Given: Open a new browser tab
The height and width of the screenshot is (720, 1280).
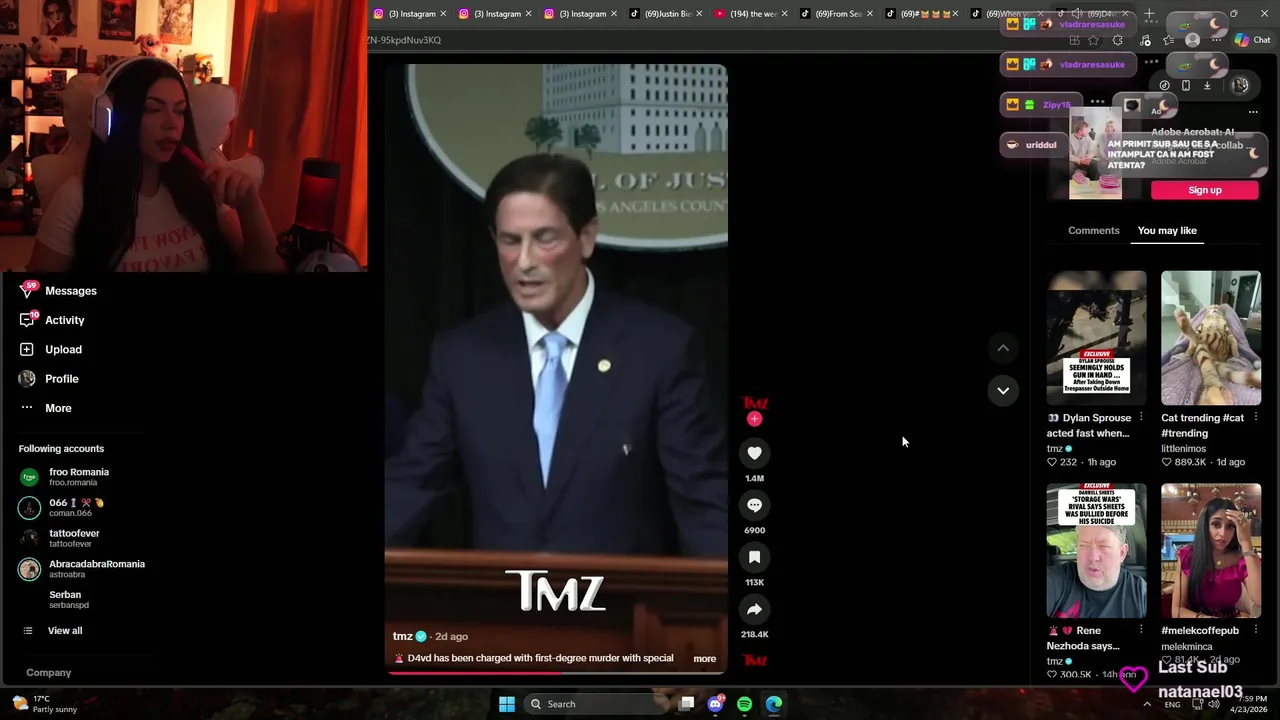Looking at the screenshot, I should point(1149,14).
